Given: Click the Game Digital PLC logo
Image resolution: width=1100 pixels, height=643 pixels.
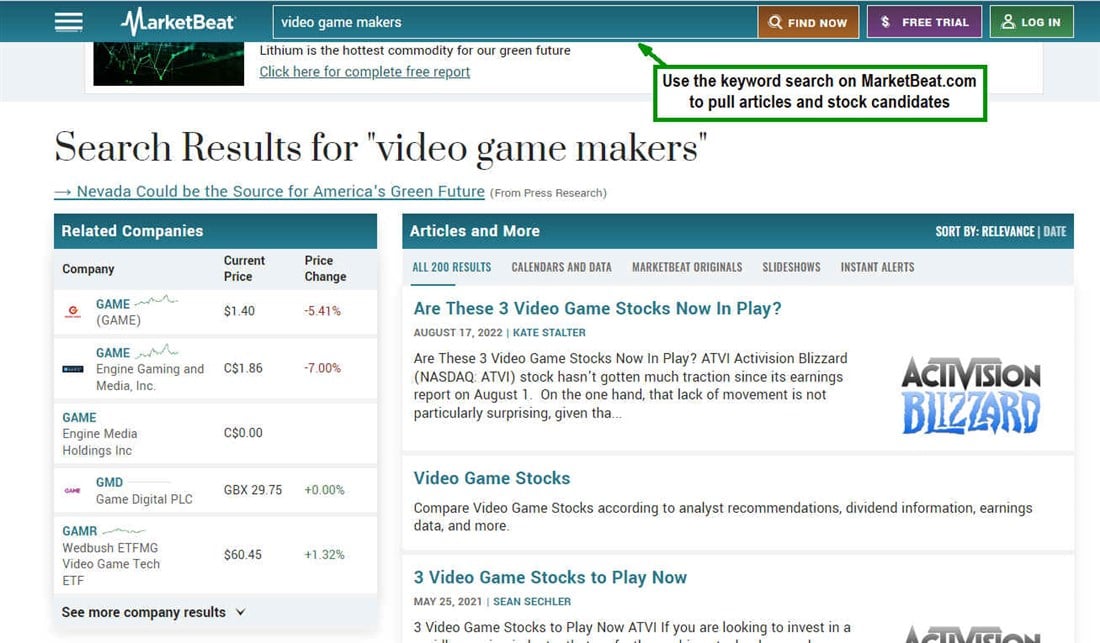Looking at the screenshot, I should (73, 490).
